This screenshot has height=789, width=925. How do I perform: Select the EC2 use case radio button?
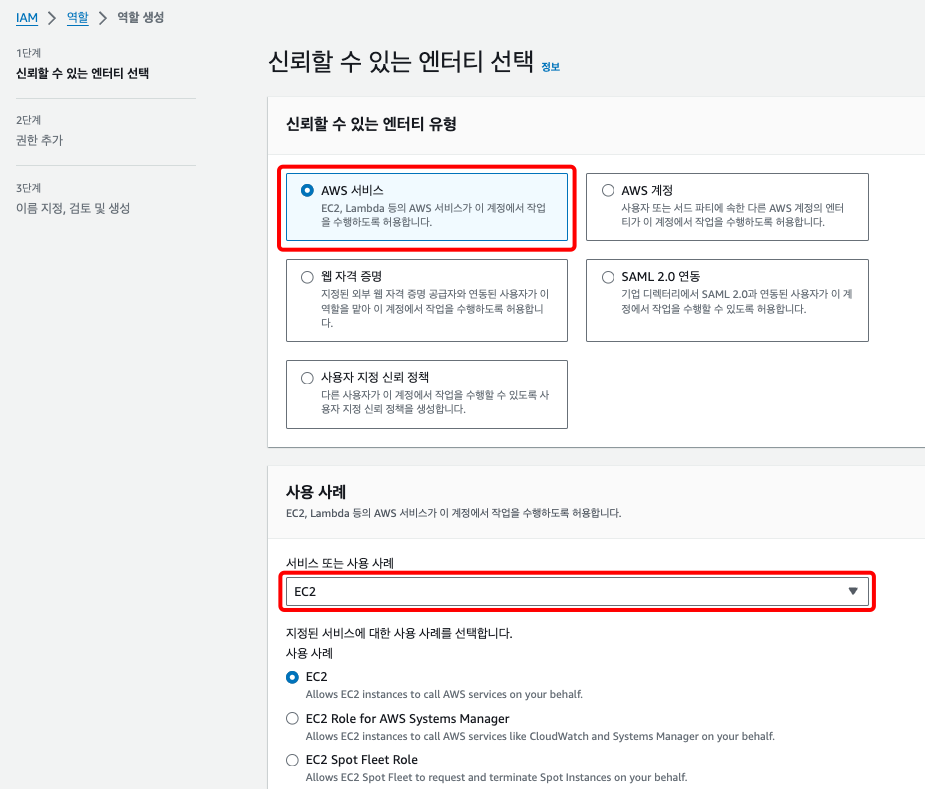(292, 677)
